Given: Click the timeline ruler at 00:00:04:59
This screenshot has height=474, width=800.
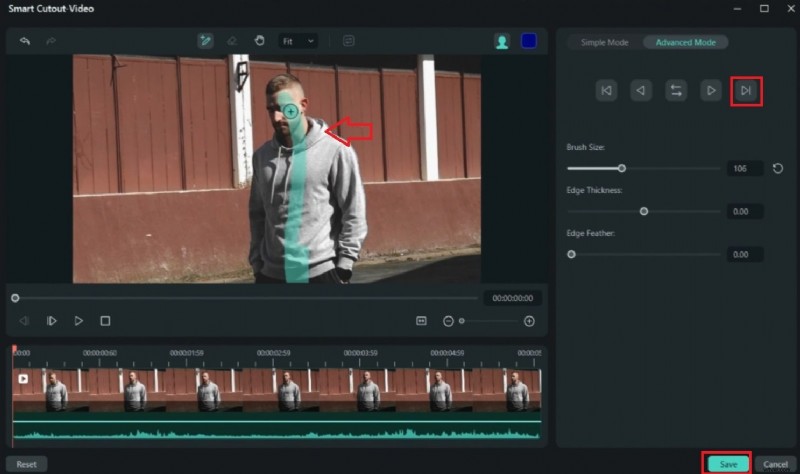Looking at the screenshot, I should [x=447, y=353].
